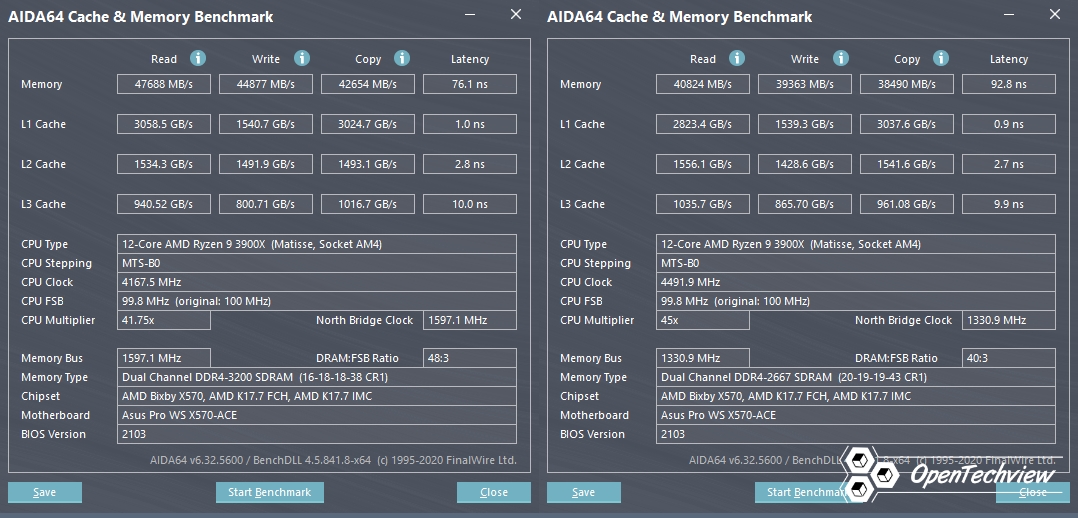
Task: Close the left AIDA64 window via X
Action: (x=516, y=14)
